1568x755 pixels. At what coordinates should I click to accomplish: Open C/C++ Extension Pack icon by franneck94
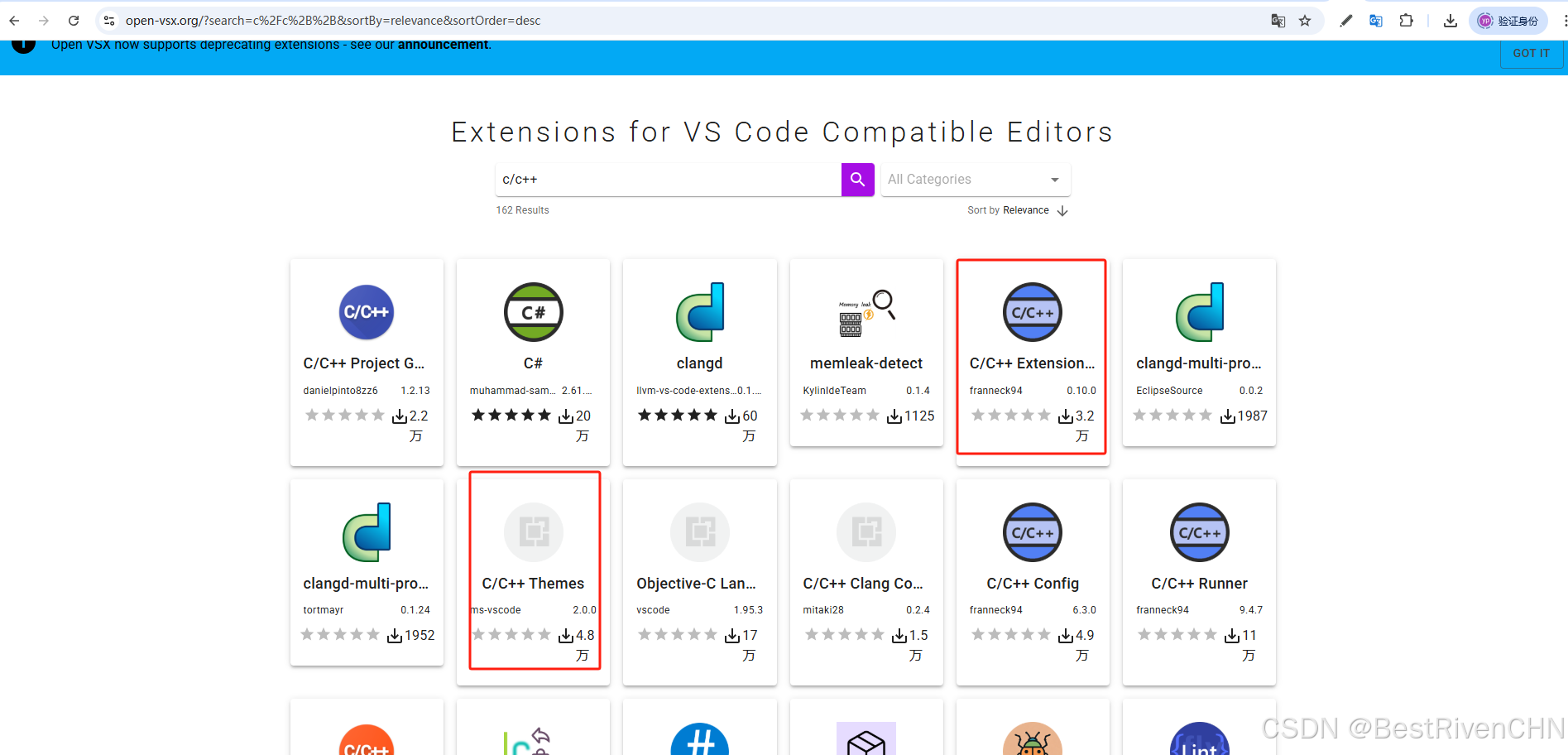(1033, 312)
